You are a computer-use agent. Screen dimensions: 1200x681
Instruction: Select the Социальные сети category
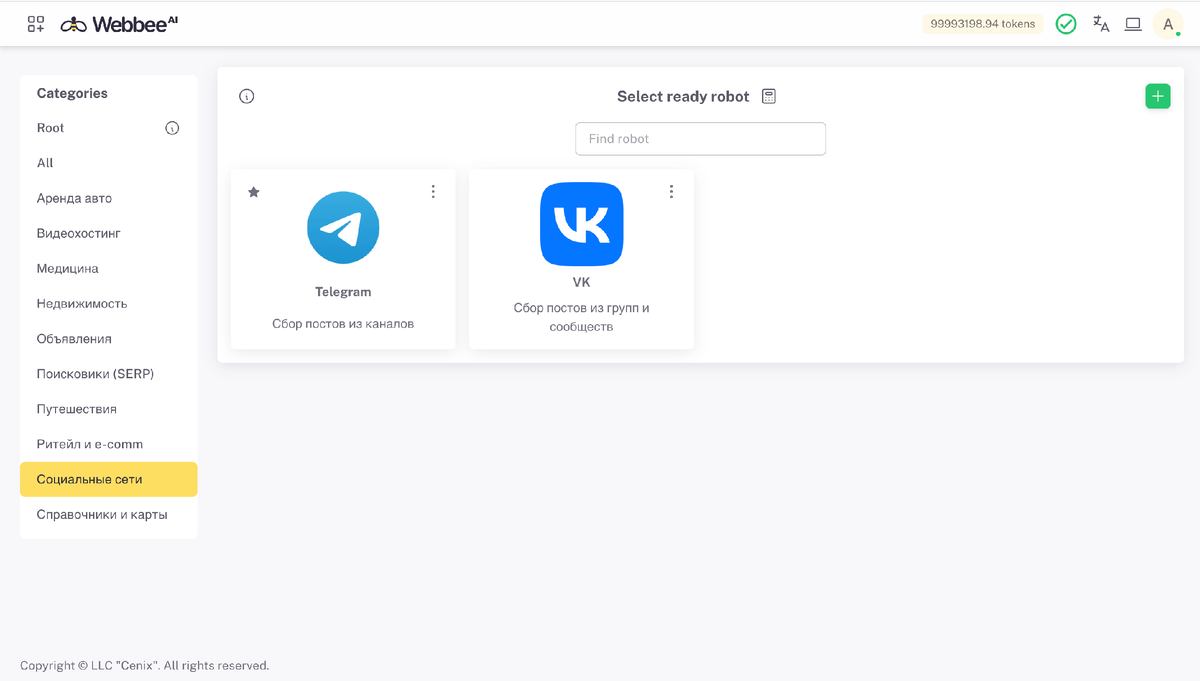(109, 479)
